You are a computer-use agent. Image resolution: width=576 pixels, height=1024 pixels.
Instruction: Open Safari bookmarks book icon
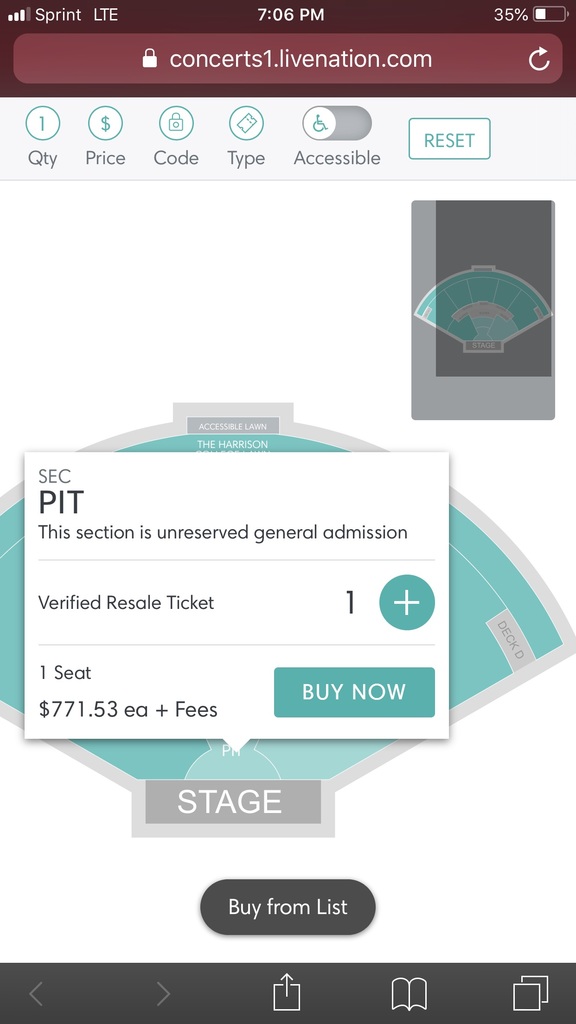click(x=409, y=994)
